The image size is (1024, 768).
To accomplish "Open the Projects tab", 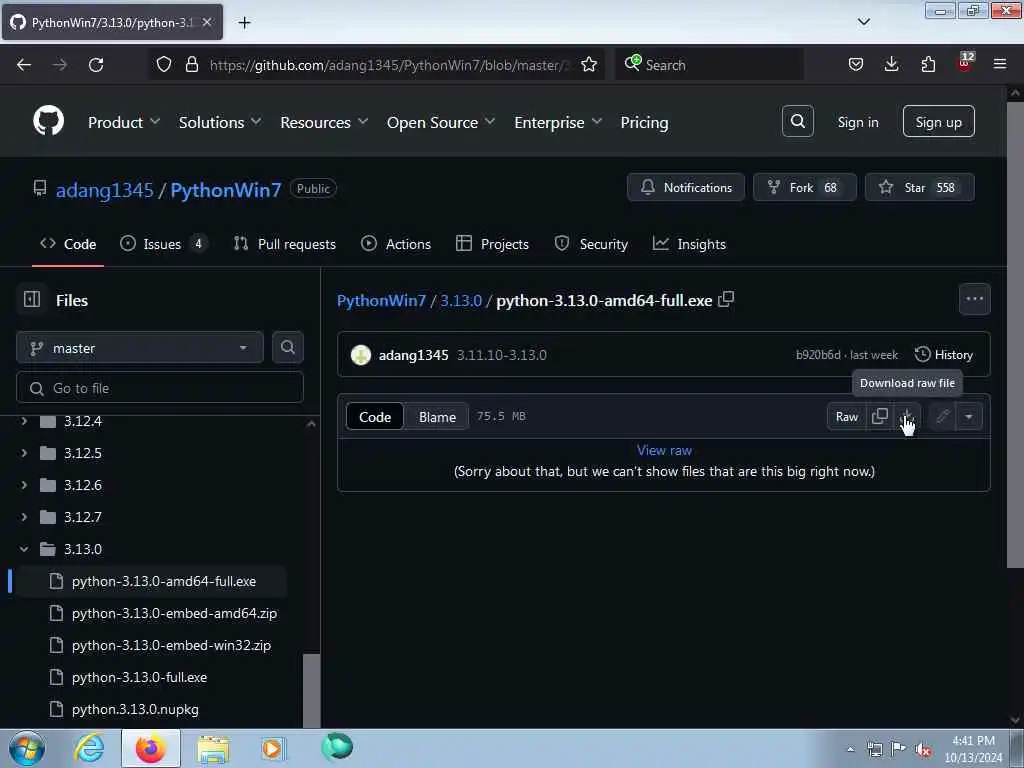I will pyautogui.click(x=492, y=244).
